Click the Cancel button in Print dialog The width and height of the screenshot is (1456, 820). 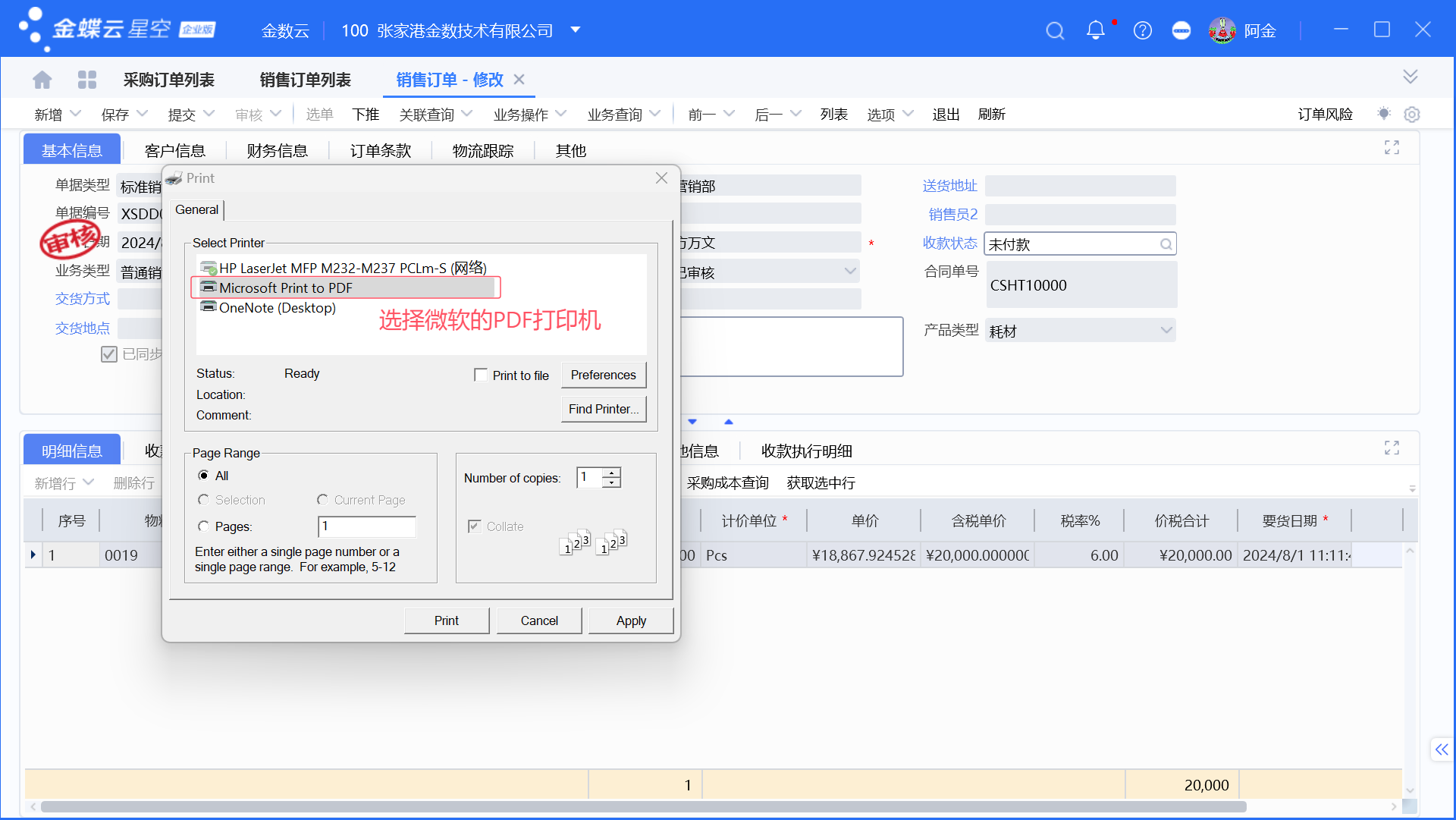(x=539, y=620)
